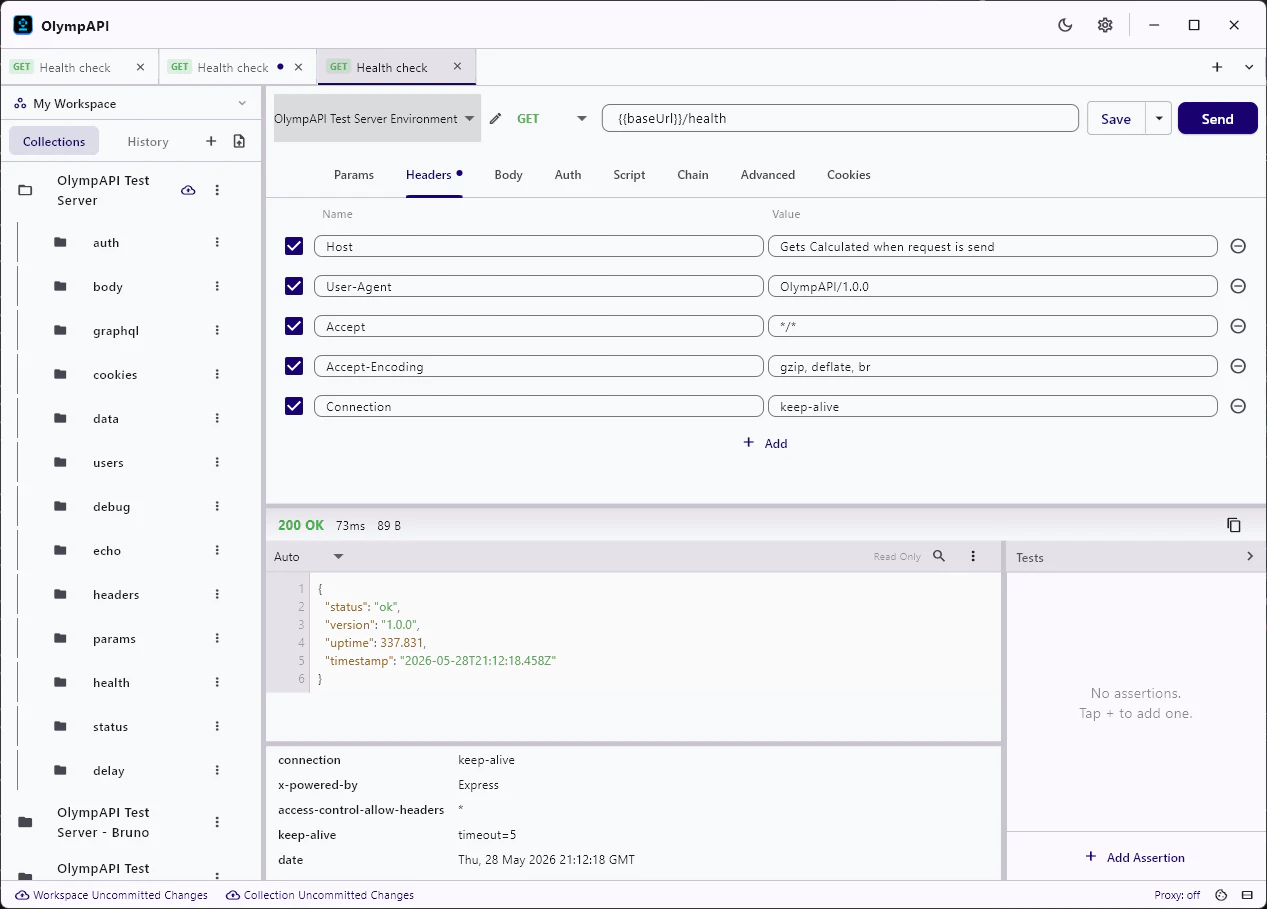Open Advanced tab
The width and height of the screenshot is (1267, 909).
768,174
